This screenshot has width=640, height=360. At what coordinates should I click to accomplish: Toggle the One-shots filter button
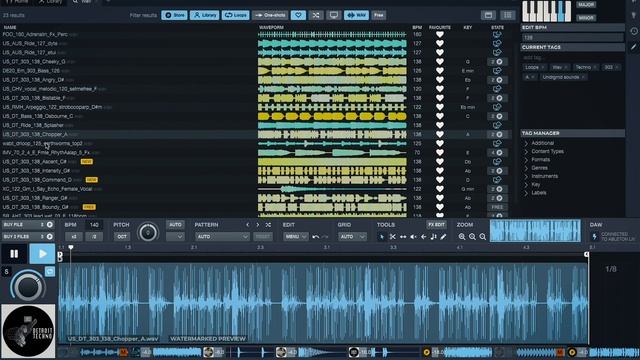[270, 15]
